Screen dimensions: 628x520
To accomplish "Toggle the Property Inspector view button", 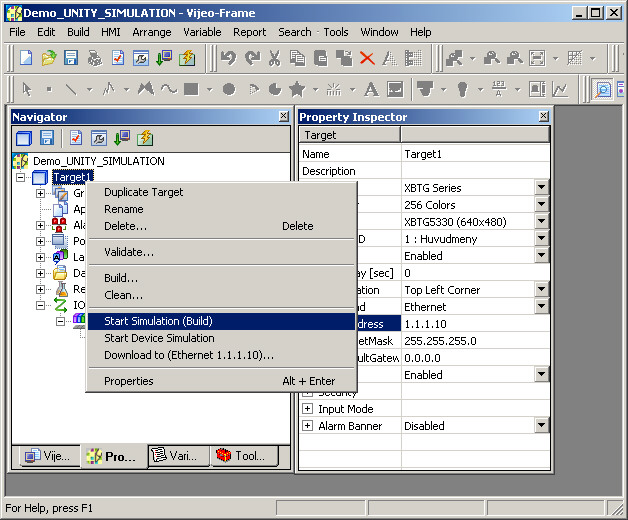I will (x=602, y=89).
